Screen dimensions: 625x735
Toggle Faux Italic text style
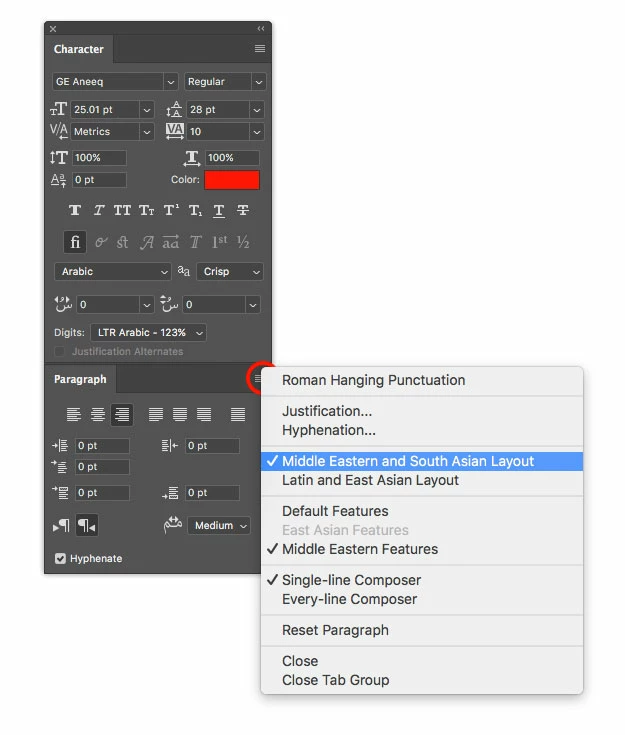(x=98, y=210)
